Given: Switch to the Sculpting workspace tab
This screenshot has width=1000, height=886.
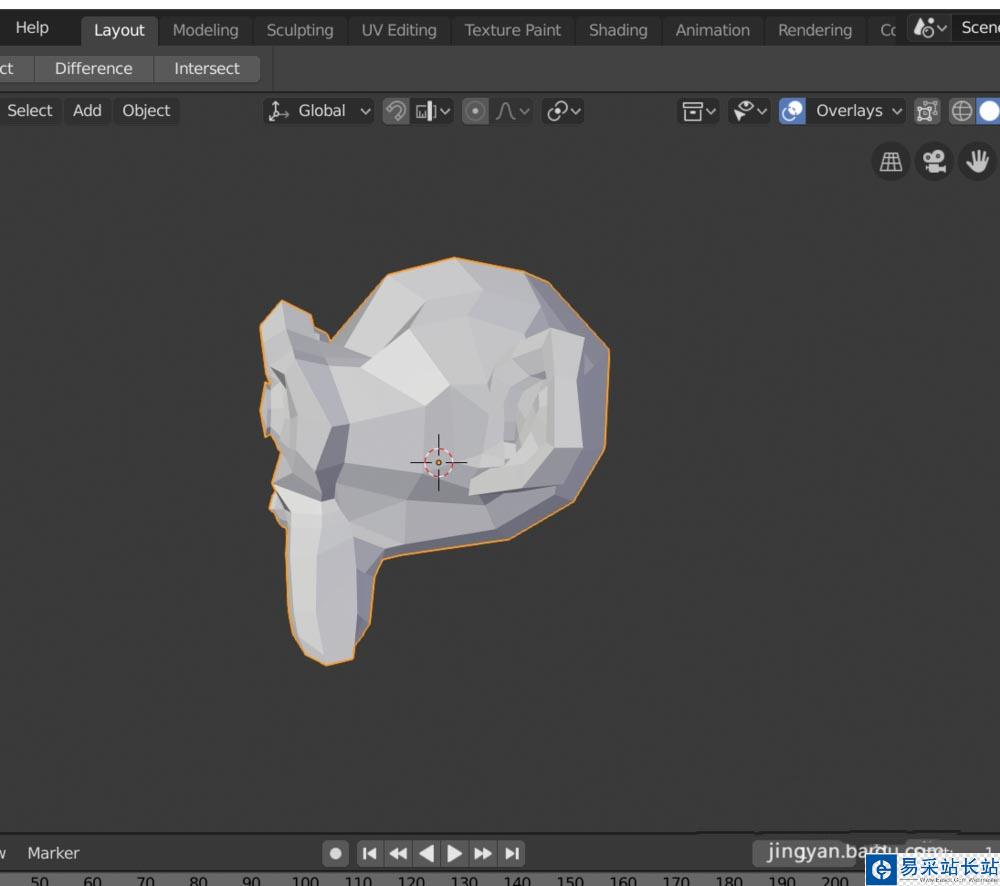Looking at the screenshot, I should point(300,30).
